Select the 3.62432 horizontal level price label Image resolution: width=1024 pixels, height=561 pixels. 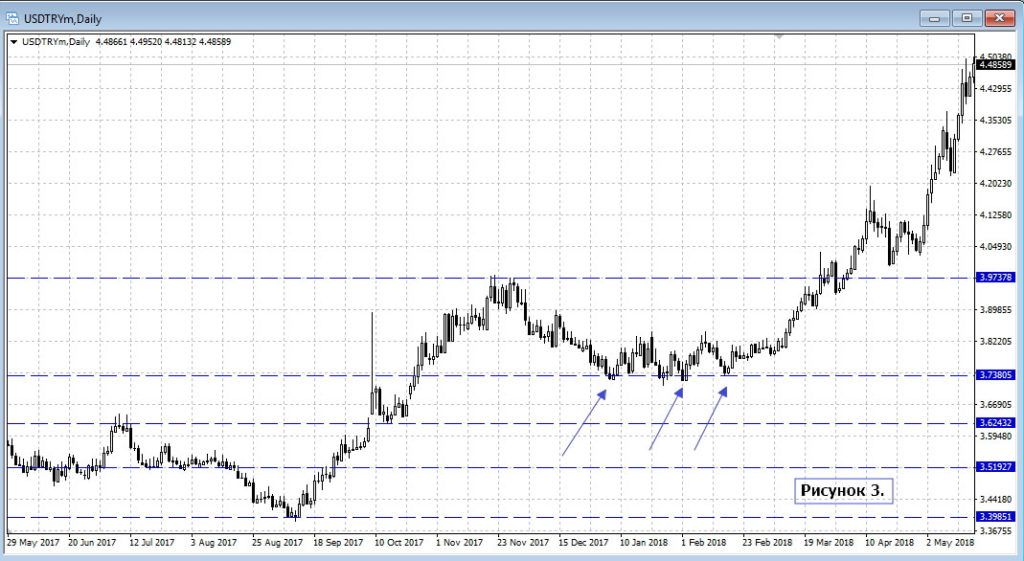(x=997, y=423)
